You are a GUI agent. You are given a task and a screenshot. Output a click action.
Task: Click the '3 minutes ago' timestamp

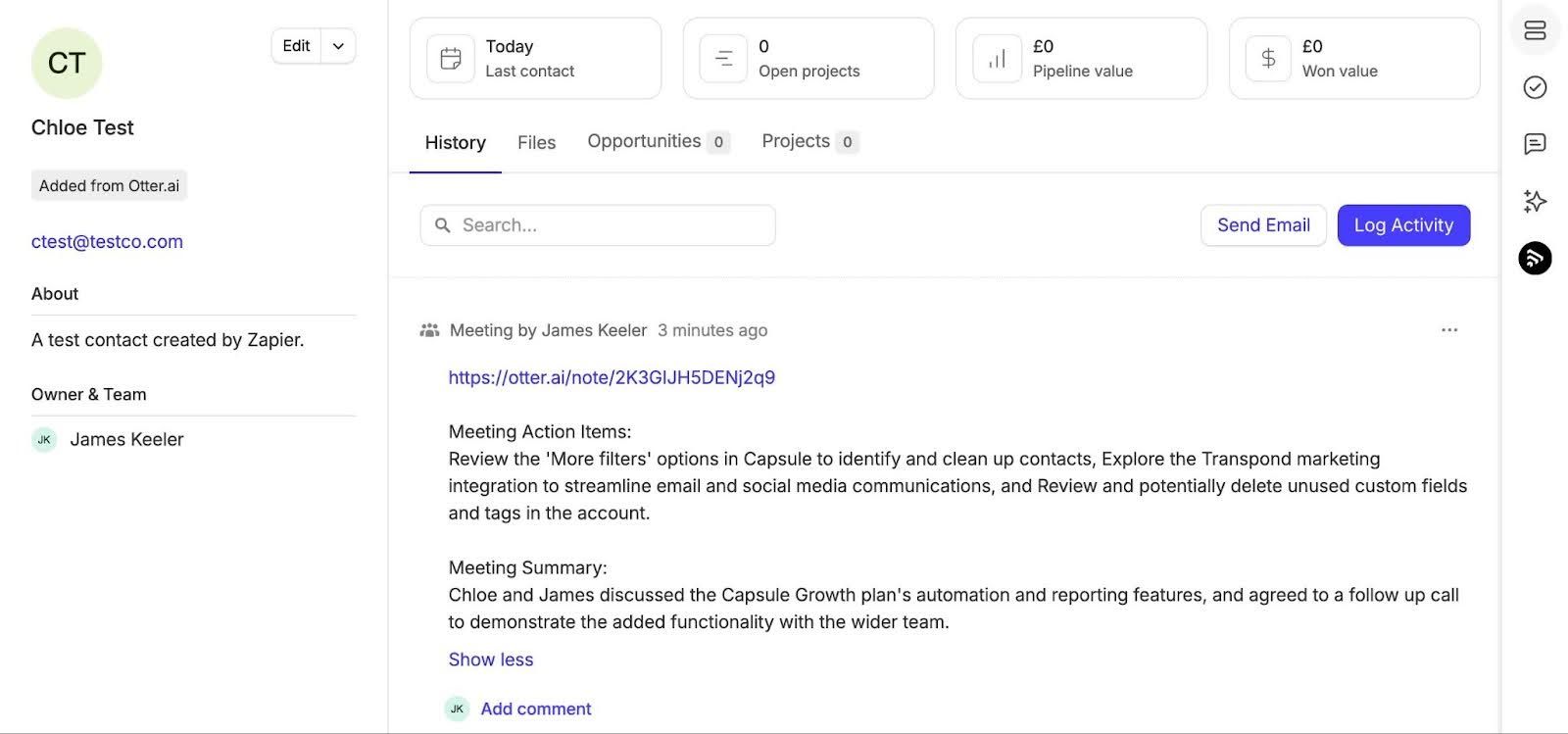[712, 330]
